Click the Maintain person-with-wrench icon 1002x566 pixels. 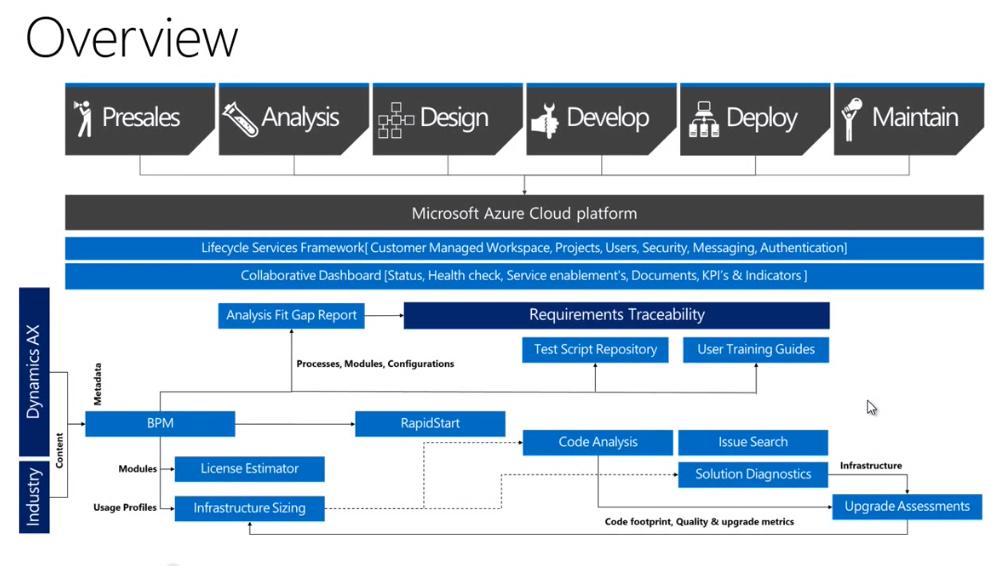pos(851,119)
